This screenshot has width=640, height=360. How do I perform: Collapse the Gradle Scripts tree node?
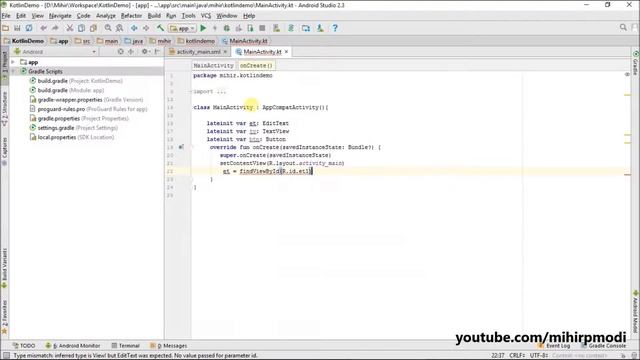click(x=13, y=71)
